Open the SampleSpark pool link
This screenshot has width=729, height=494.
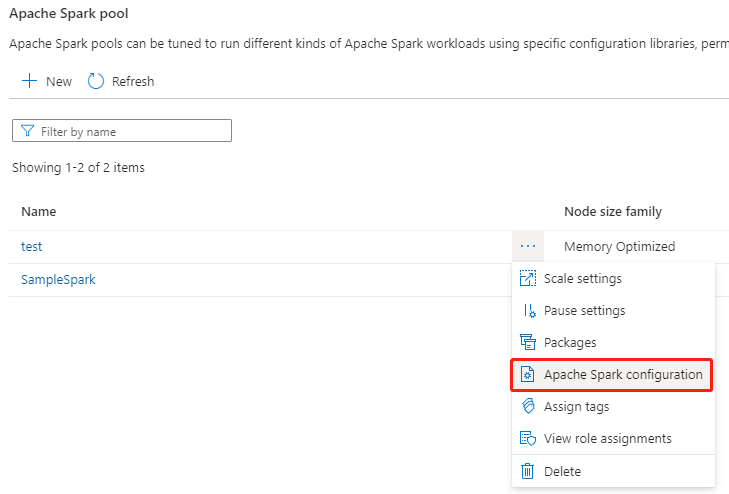tap(58, 279)
